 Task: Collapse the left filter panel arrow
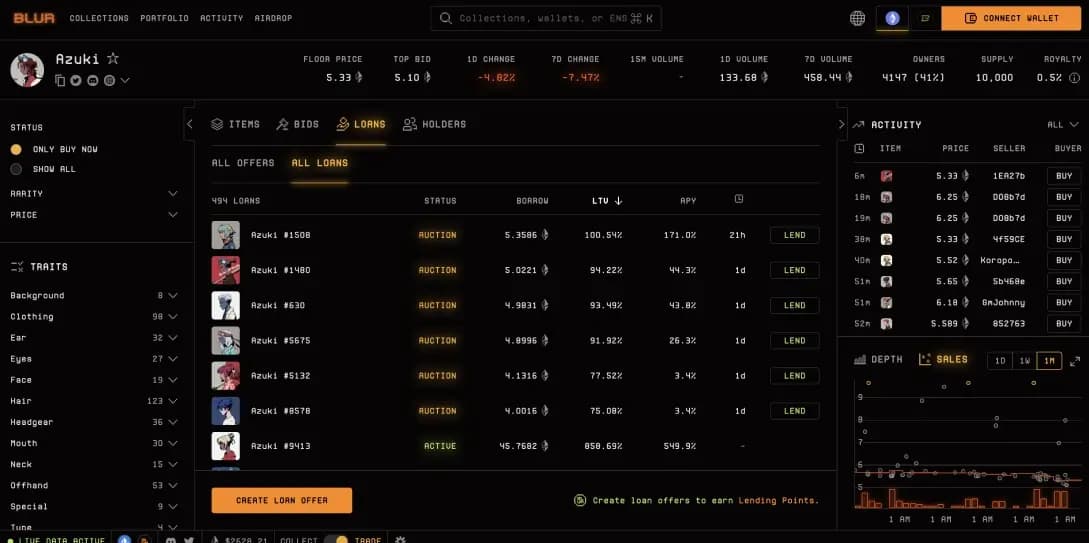(190, 124)
